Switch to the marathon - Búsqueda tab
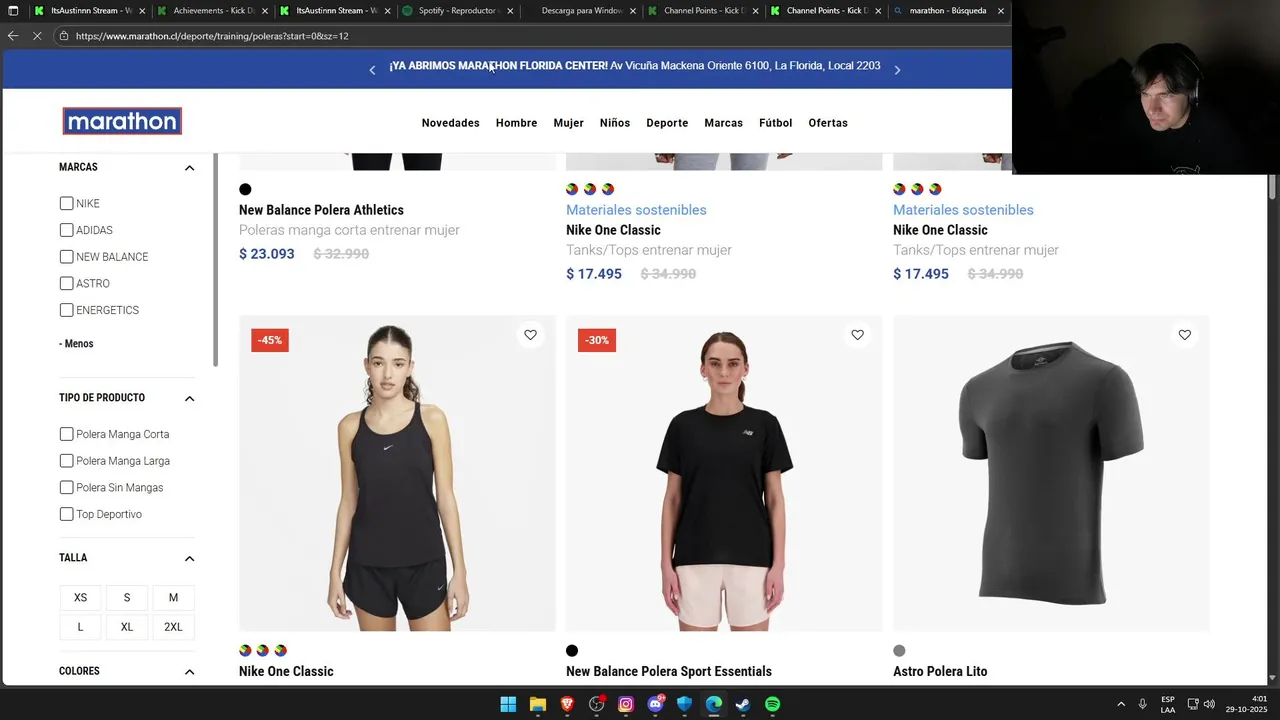1280x720 pixels. click(x=948, y=11)
